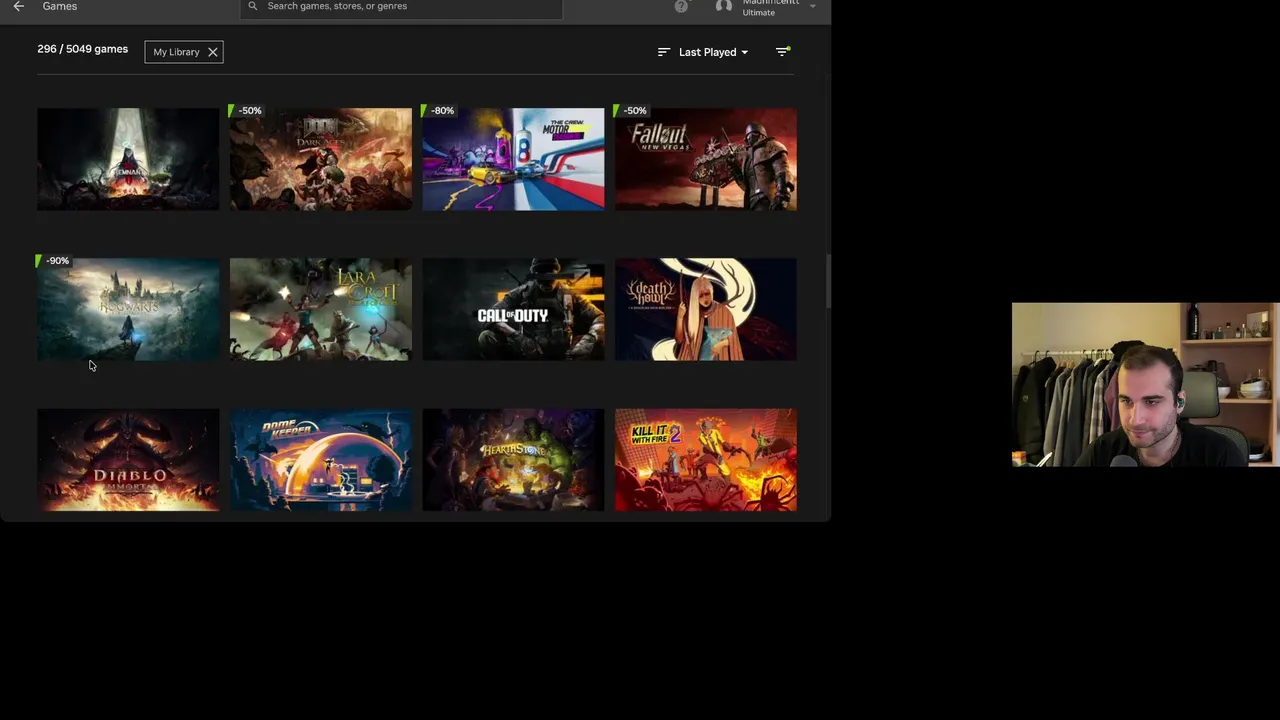Image resolution: width=1280 pixels, height=720 pixels.
Task: Open the Lara Croft game tile
Action: point(320,309)
